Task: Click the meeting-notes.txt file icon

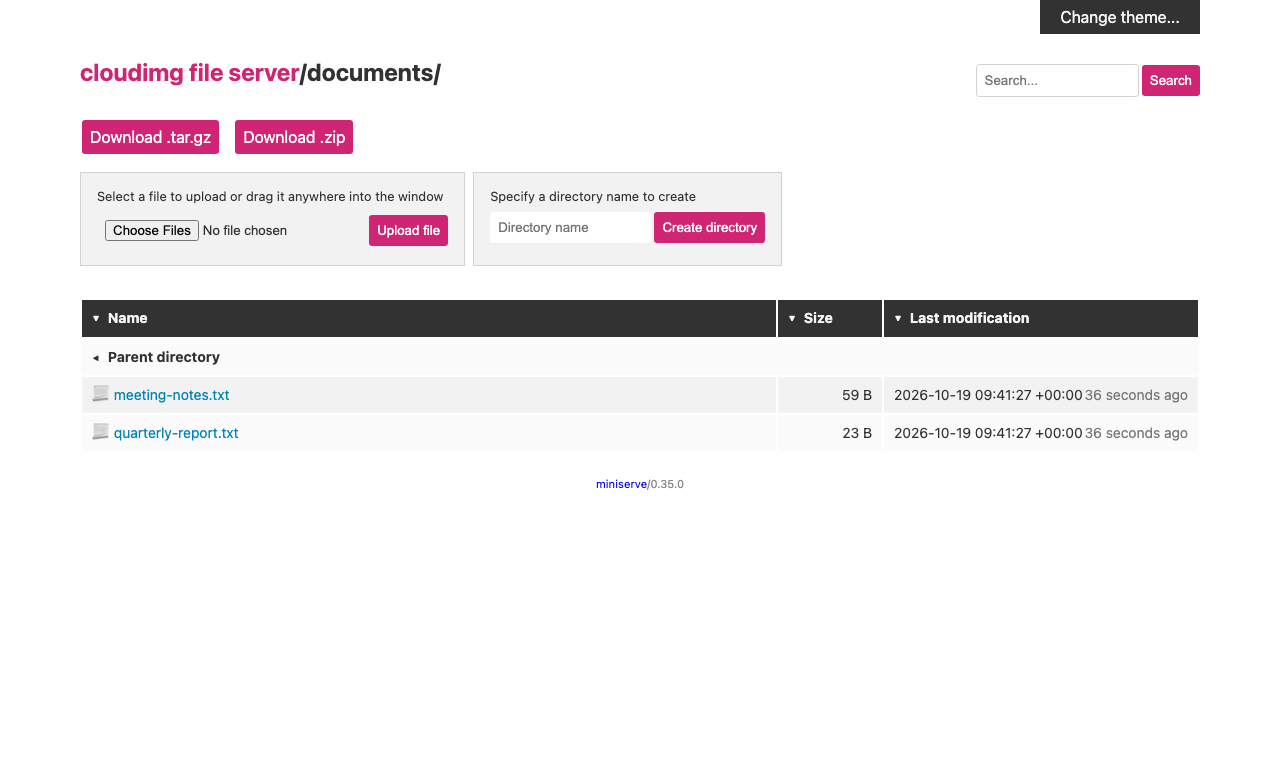Action: (x=100, y=394)
